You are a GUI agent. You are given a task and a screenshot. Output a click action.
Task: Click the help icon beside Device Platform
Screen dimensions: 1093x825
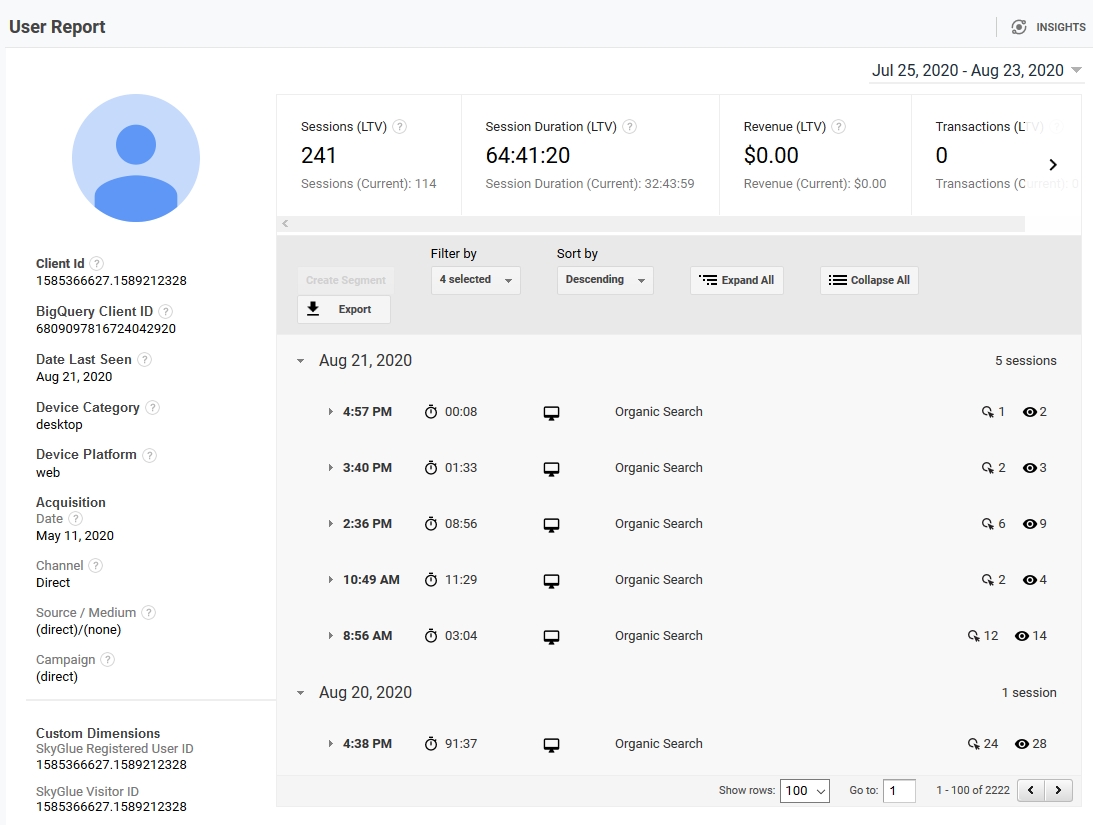149,455
